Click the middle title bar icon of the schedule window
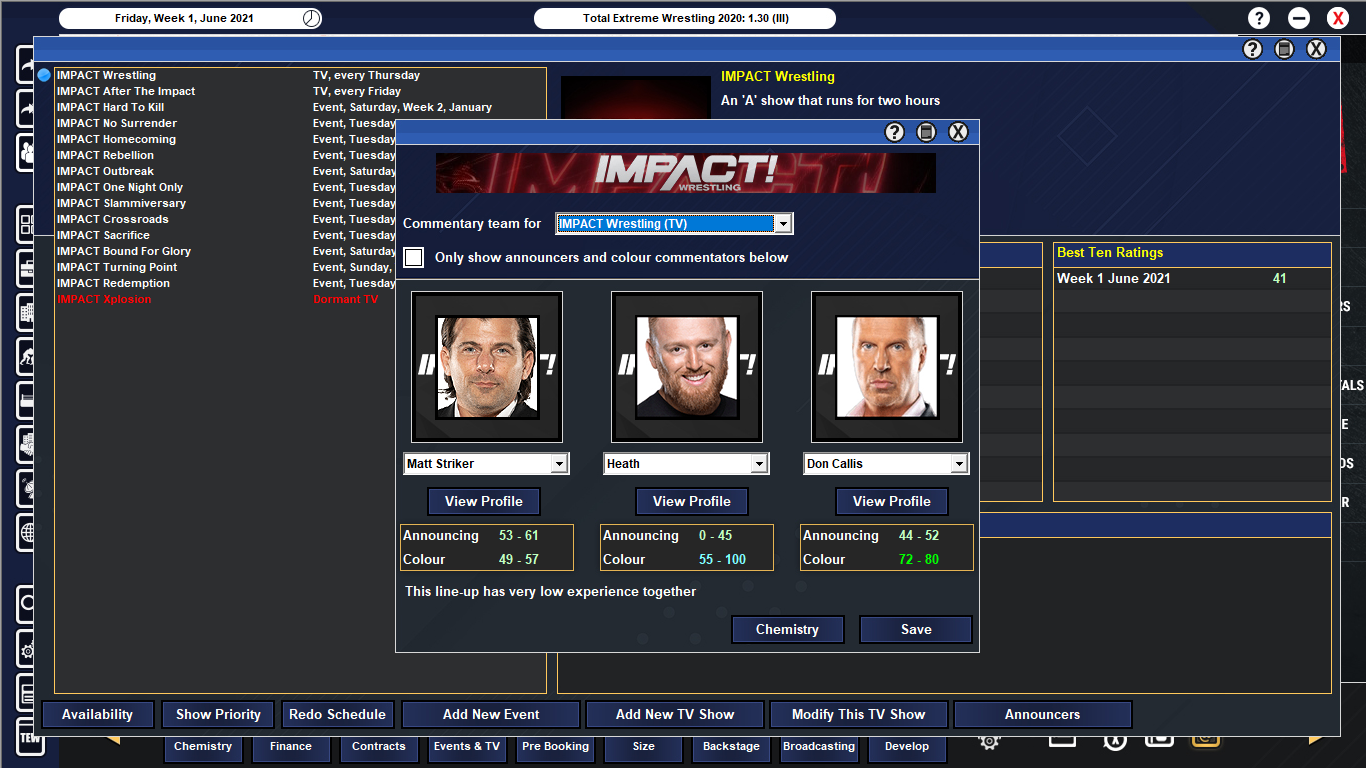 click(1285, 49)
